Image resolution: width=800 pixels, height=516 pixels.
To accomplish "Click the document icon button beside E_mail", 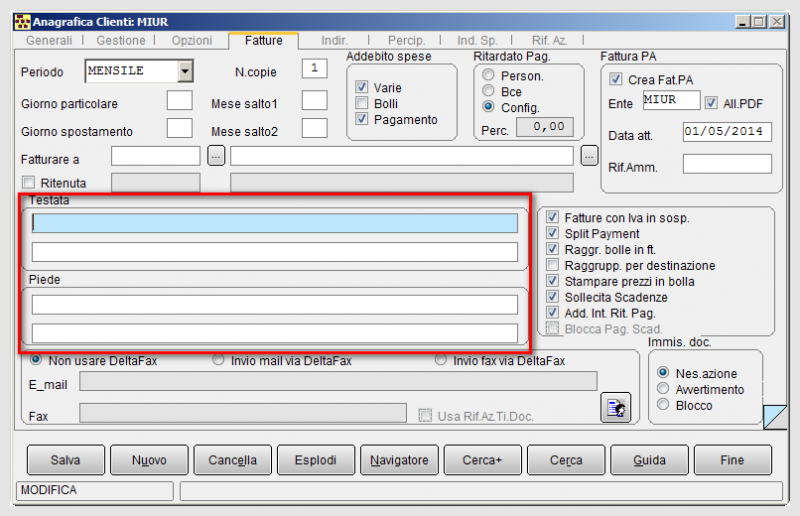I will click(616, 407).
